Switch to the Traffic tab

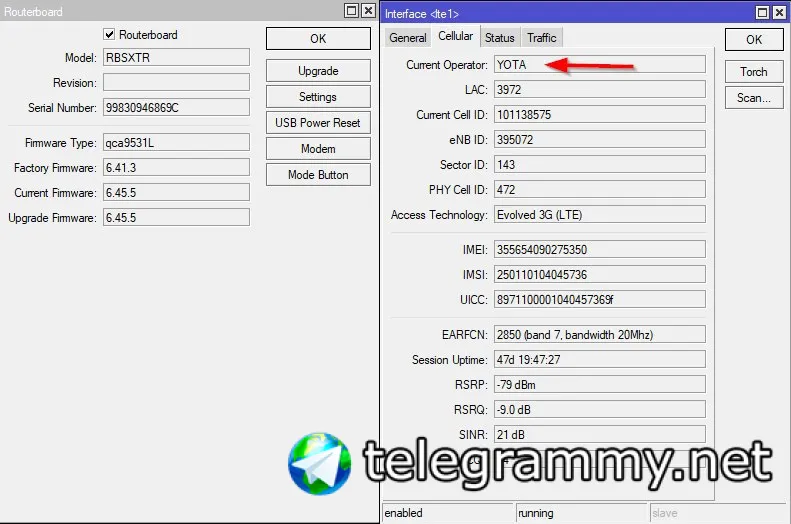click(542, 38)
